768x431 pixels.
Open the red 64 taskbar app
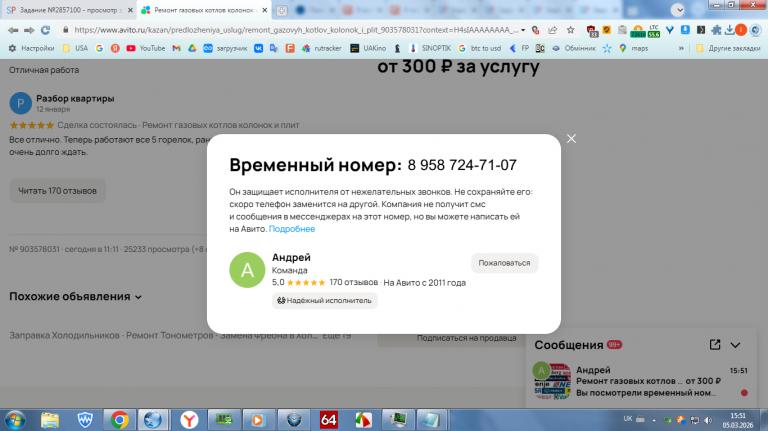pyautogui.click(x=328, y=420)
